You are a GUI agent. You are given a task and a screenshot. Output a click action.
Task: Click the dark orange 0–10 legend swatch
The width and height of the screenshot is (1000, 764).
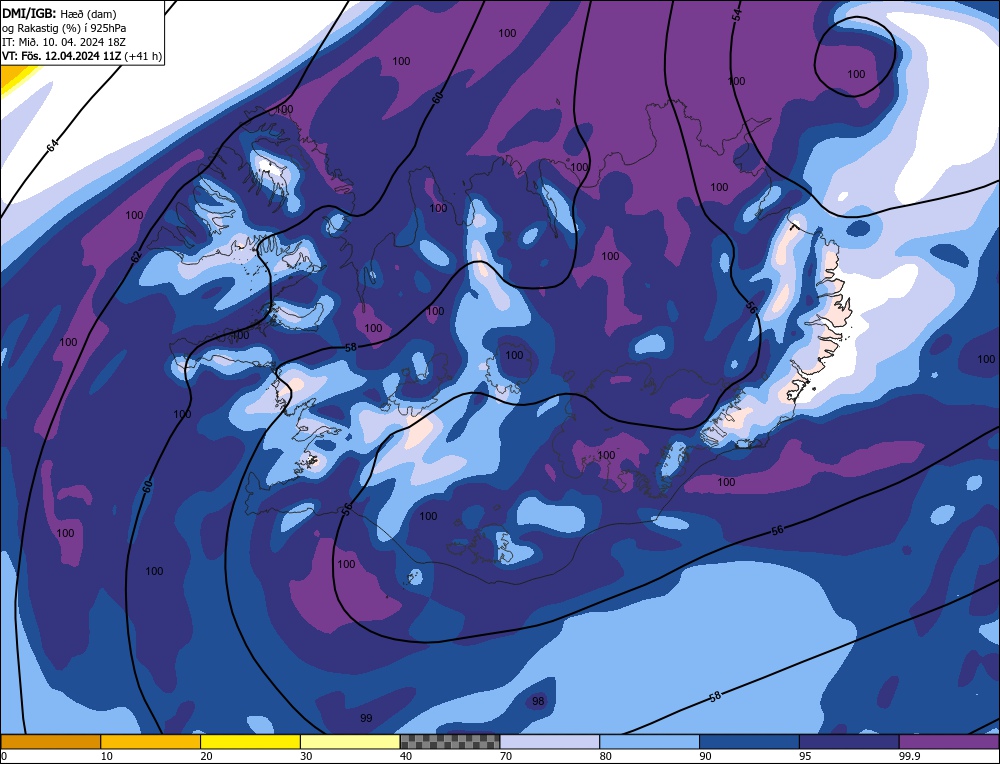50,742
